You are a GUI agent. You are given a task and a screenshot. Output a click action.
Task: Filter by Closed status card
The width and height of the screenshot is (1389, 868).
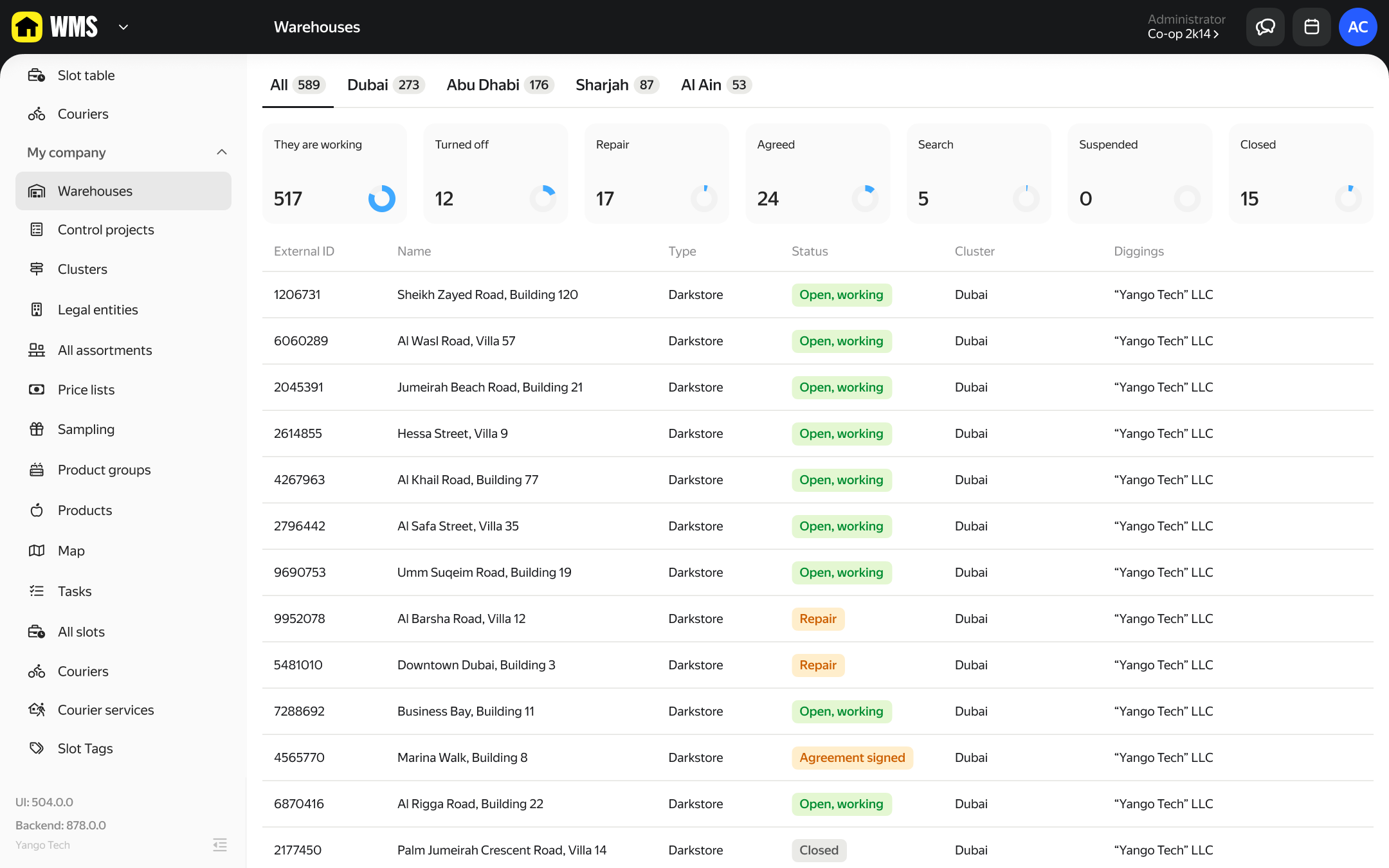click(1300, 174)
